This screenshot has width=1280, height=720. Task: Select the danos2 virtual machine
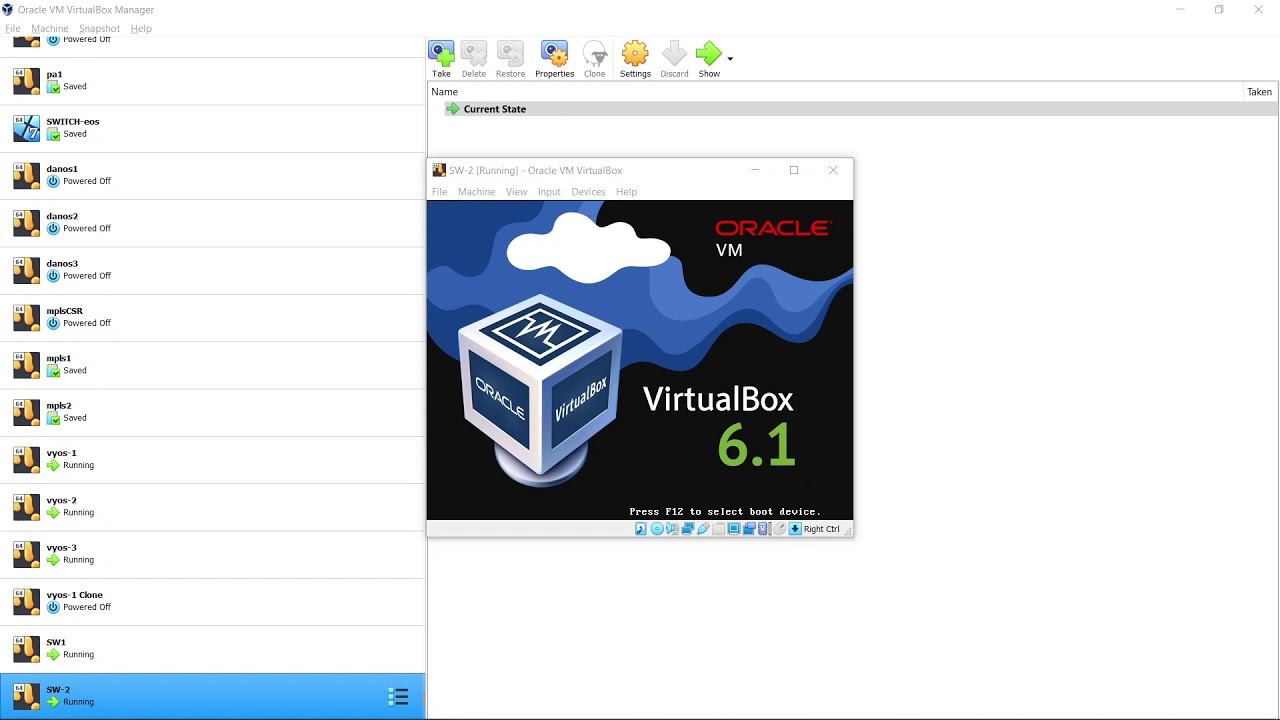(x=212, y=223)
